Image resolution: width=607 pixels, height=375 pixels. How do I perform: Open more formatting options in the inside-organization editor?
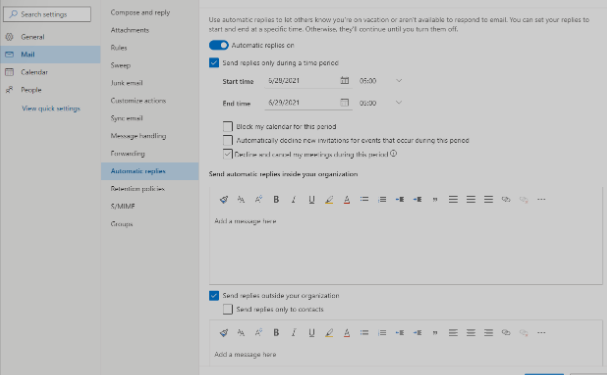(x=541, y=200)
